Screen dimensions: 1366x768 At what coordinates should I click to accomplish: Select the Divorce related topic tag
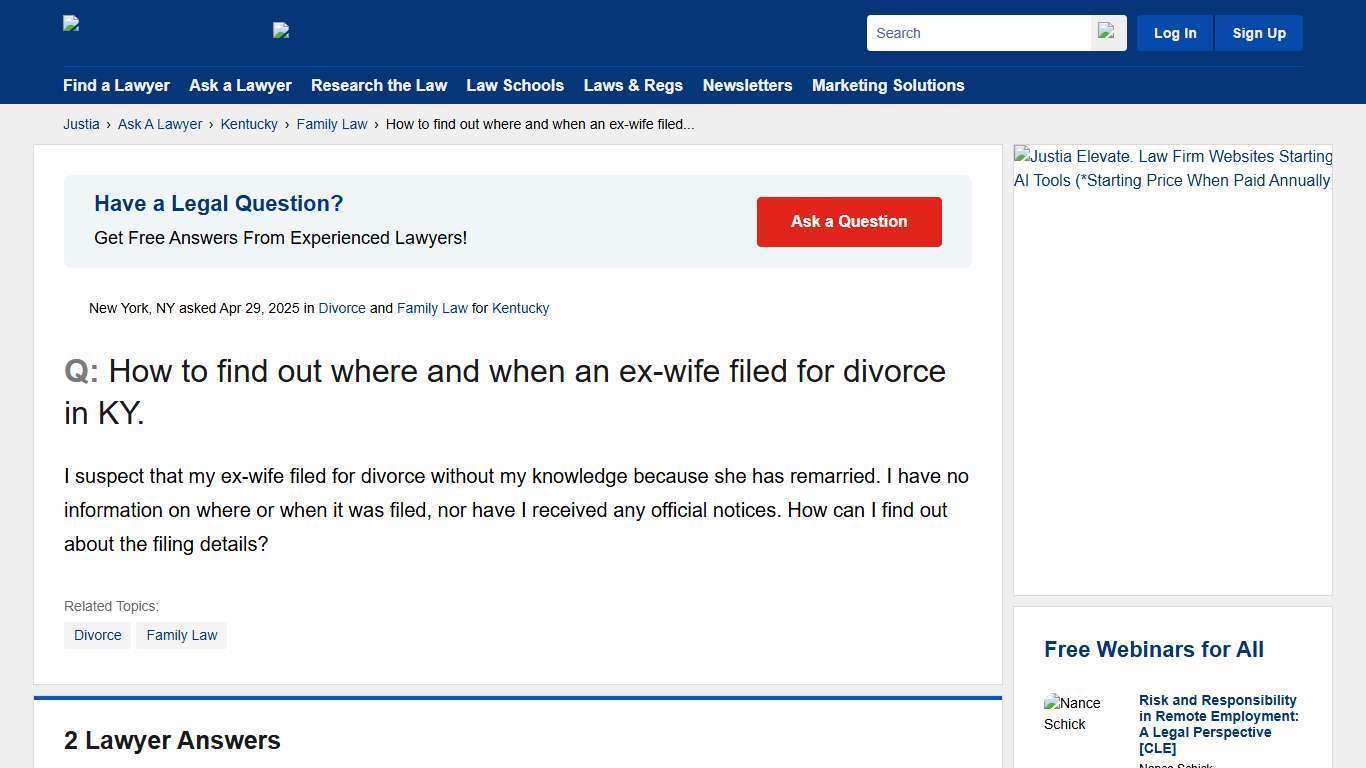pyautogui.click(x=97, y=635)
